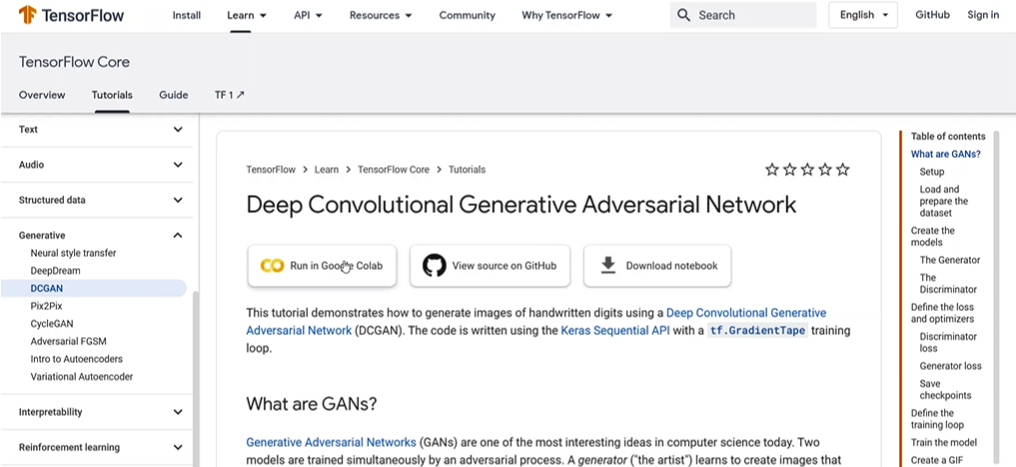This screenshot has height=467, width=1016.
Task: Jump to What are GANs? in contents
Action: [946, 154]
